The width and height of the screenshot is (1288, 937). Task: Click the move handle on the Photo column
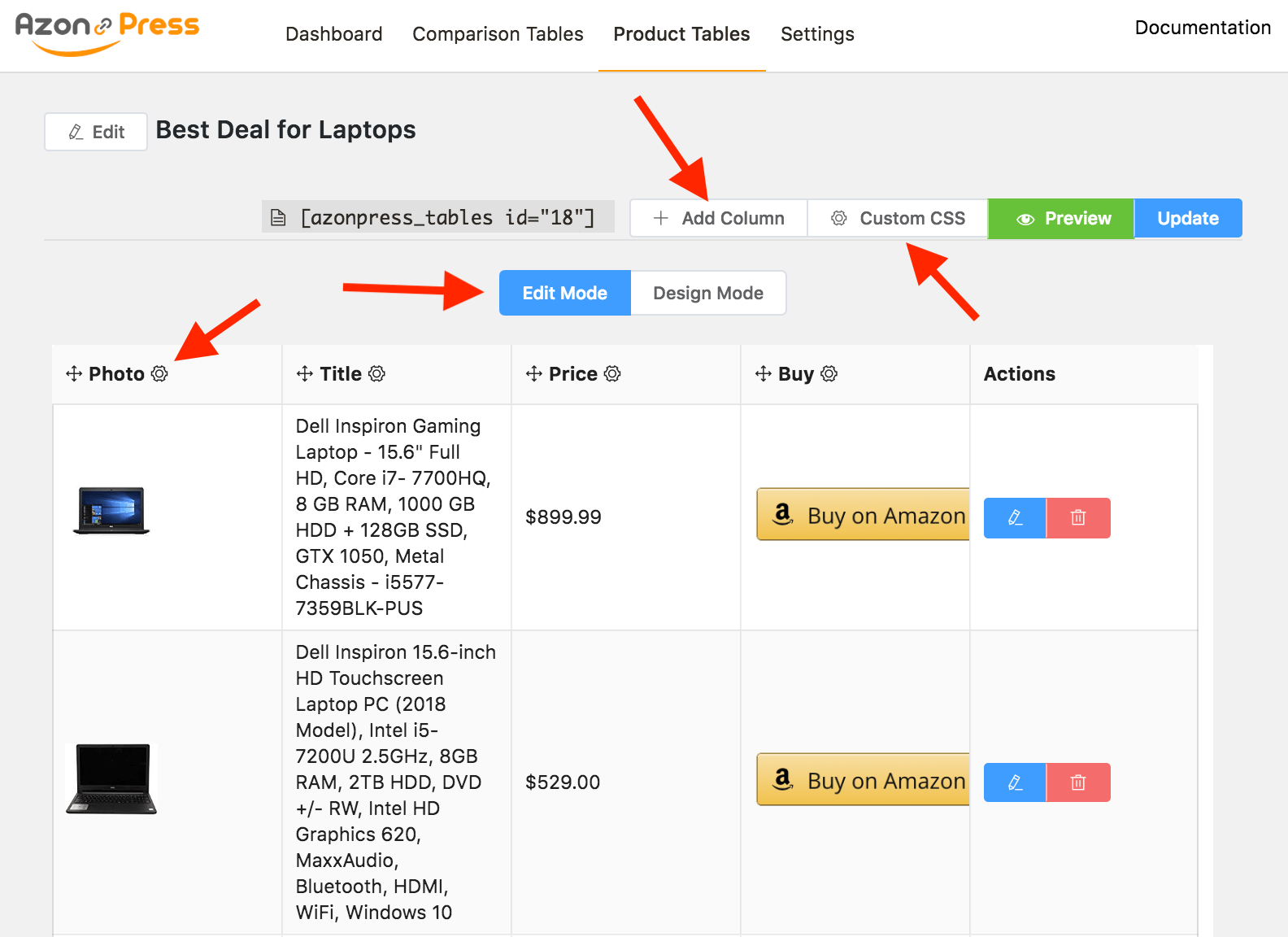[x=74, y=373]
